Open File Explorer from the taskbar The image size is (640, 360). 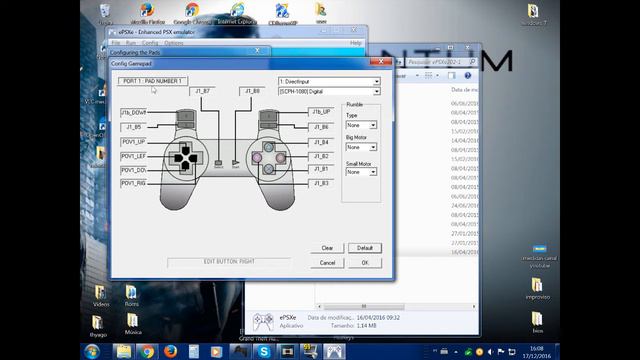click(124, 351)
